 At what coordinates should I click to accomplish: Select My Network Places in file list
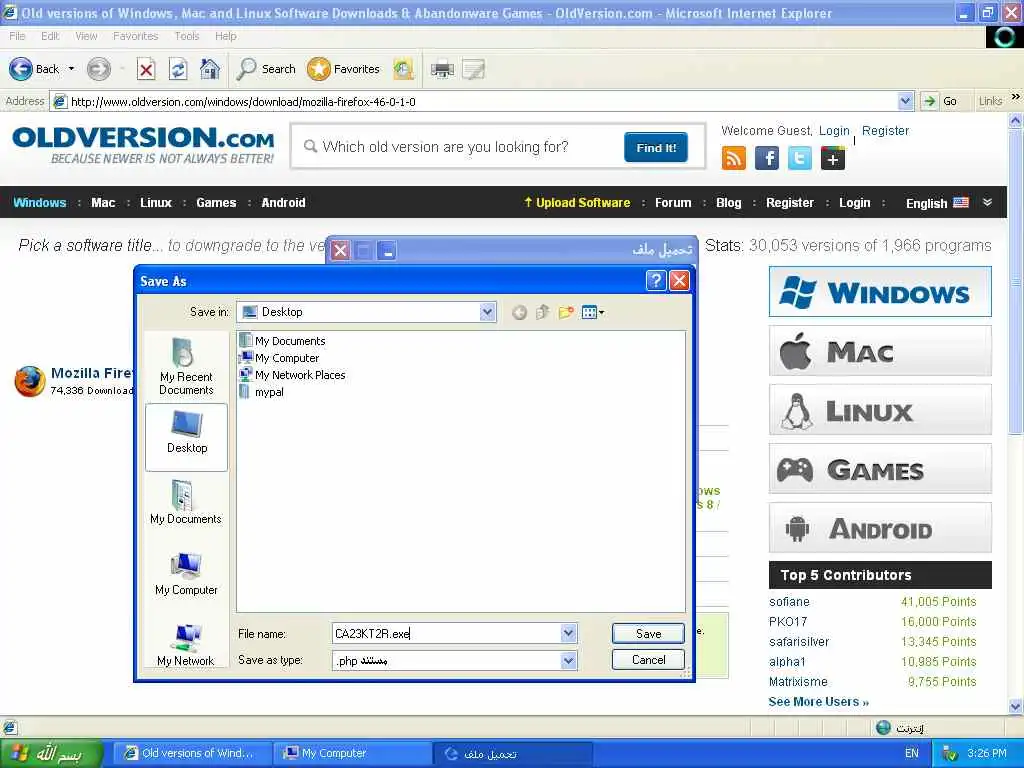pos(292,375)
